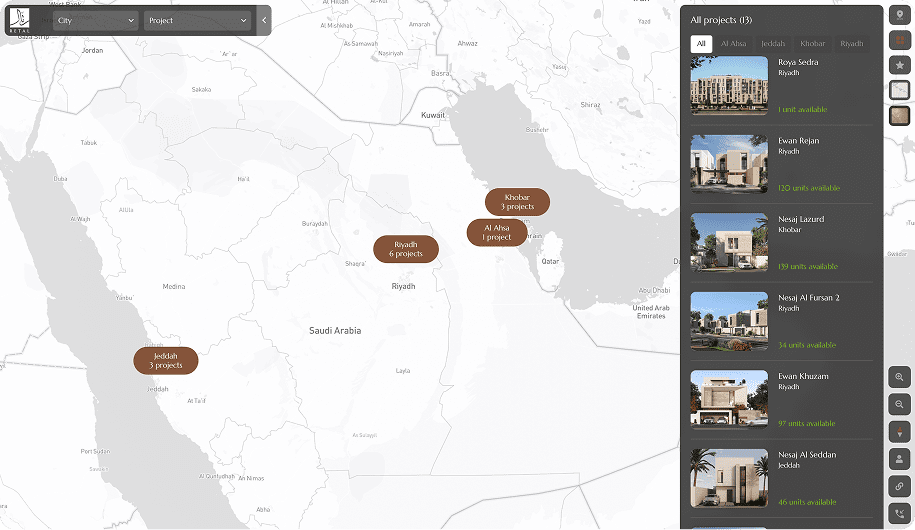Click the incoming call phone icon

900,513
